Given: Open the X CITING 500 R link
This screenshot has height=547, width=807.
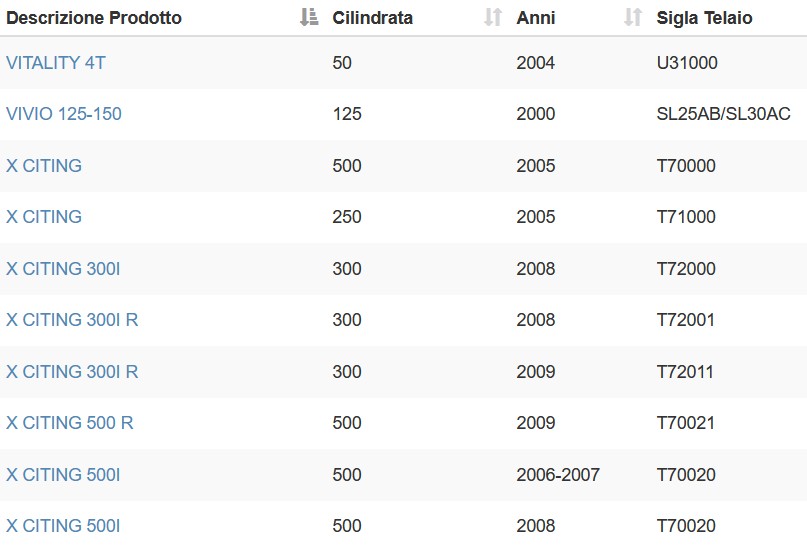Looking at the screenshot, I should [69, 422].
